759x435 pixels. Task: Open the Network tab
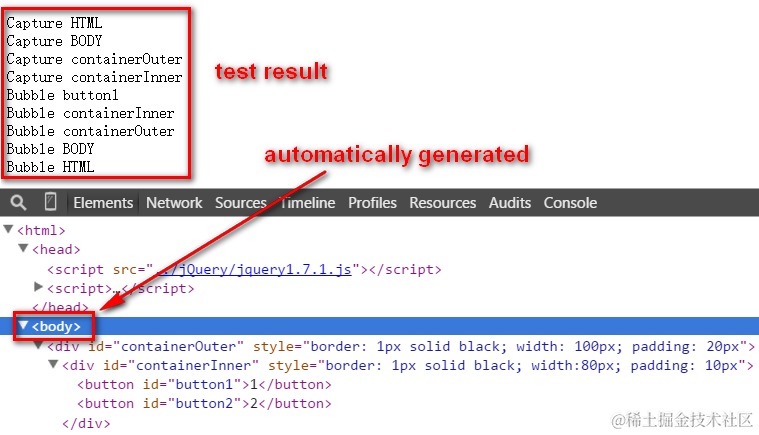[174, 203]
